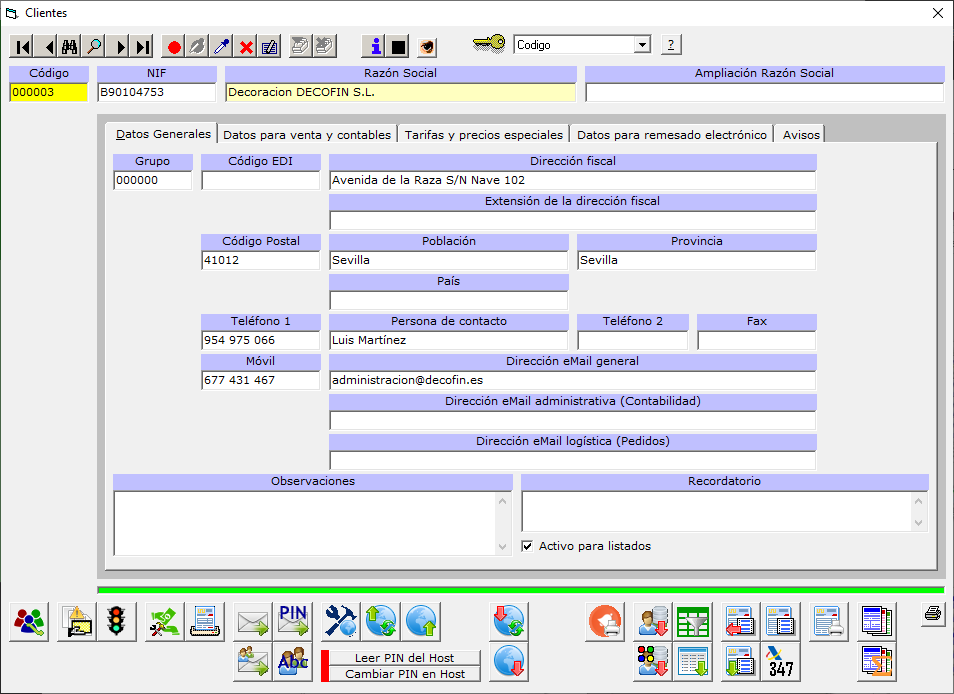Viewport: 954px width, 694px height.
Task: Select the Avisos tab
Action: tap(801, 135)
